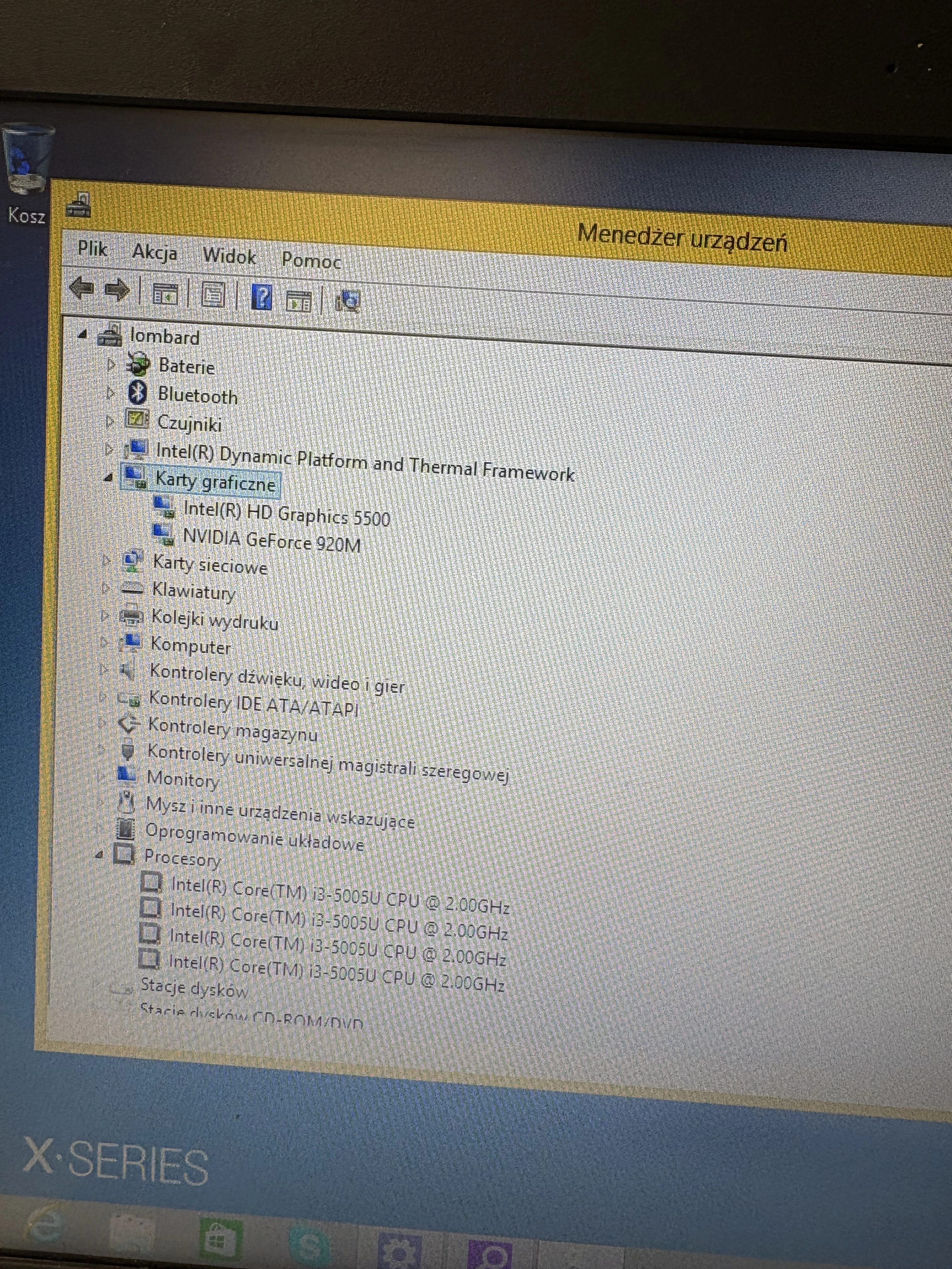The image size is (952, 1269).
Task: Select Intel(R) HD Graphics 5500 device
Action: click(x=287, y=514)
